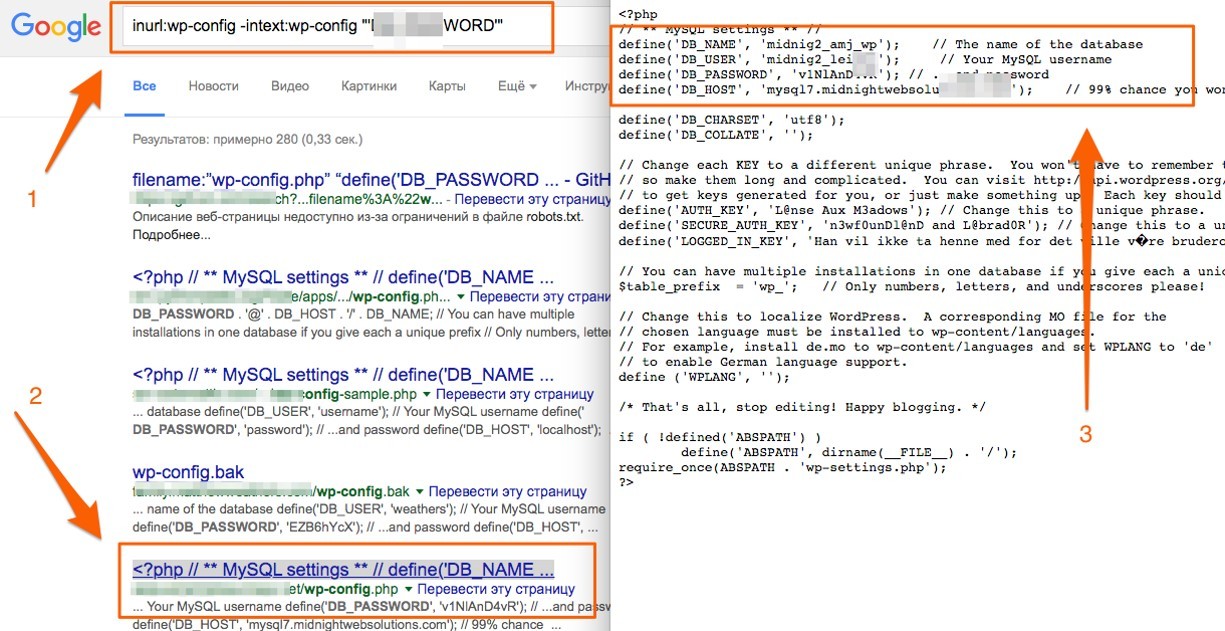Click the 'EZB6hYcX' snippet line

point(365,527)
